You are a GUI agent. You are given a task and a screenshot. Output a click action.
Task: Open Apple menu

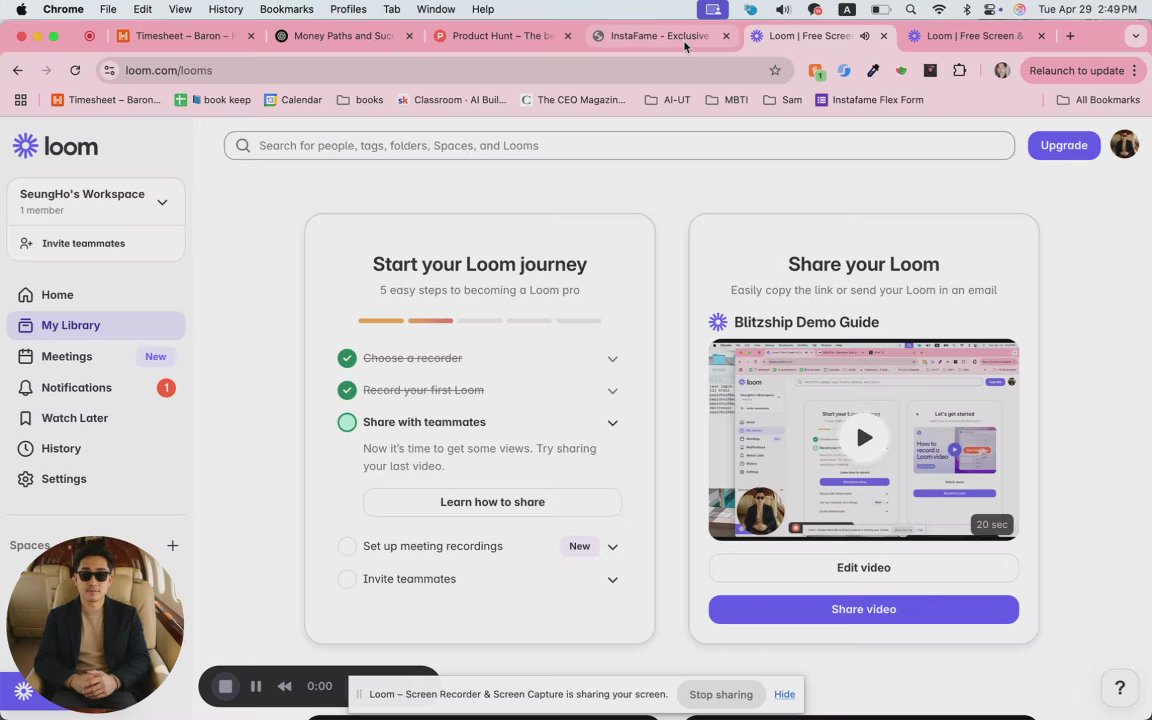(21, 10)
